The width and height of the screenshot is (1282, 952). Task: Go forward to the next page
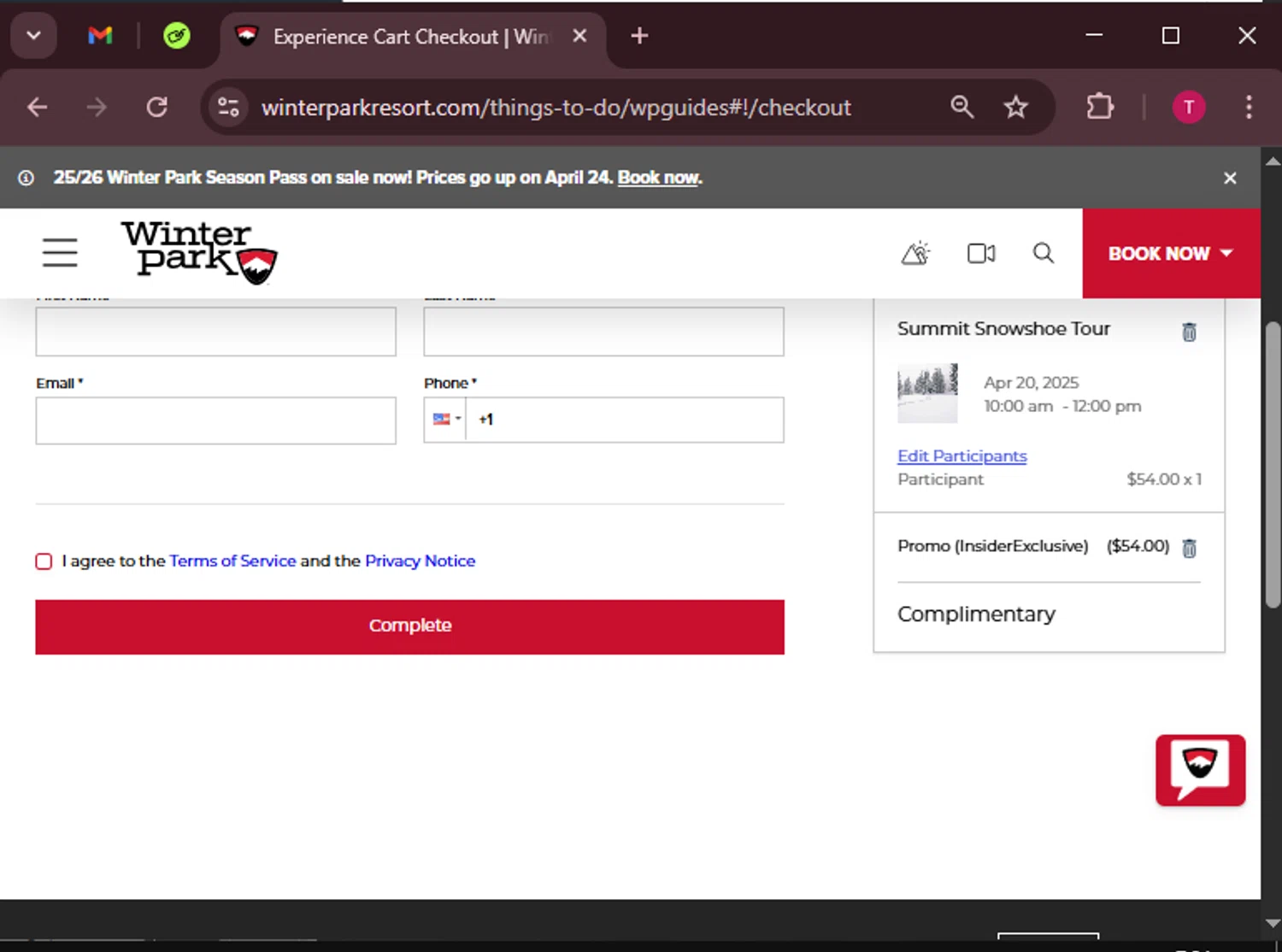[x=97, y=107]
